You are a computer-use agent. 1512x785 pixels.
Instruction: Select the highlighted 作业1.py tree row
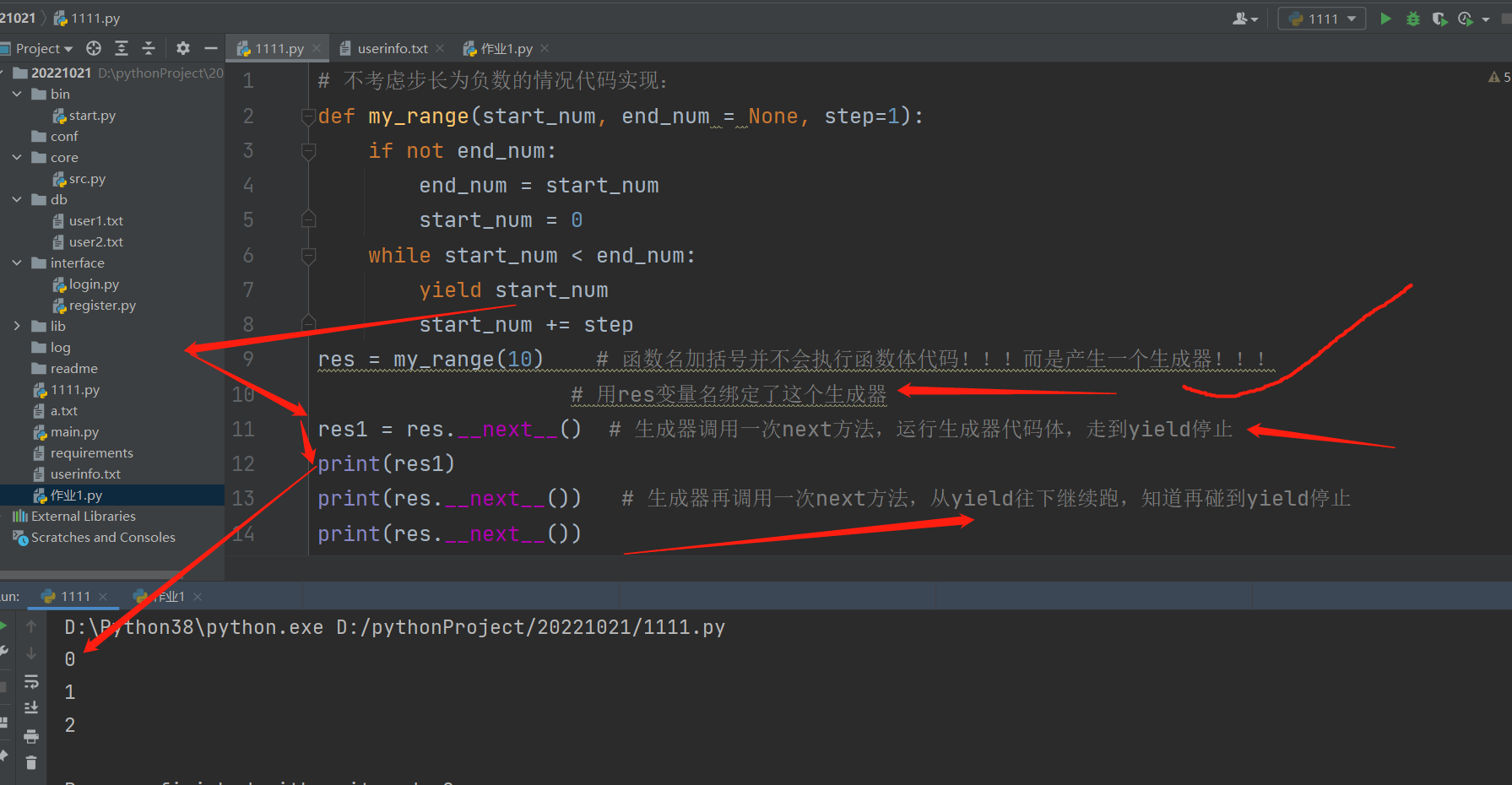point(112,495)
